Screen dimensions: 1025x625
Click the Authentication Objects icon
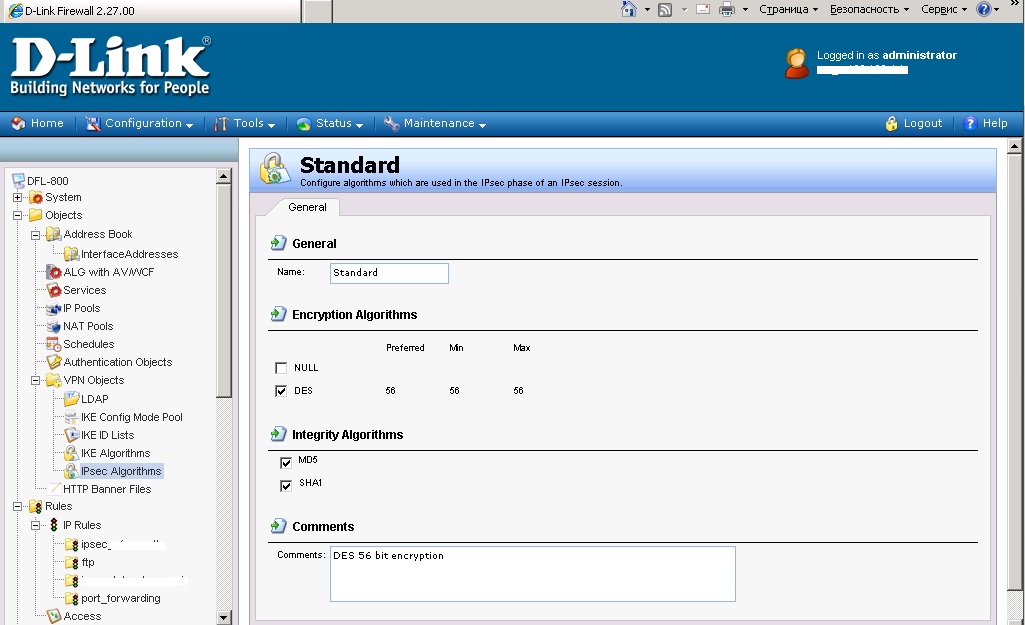tap(54, 362)
